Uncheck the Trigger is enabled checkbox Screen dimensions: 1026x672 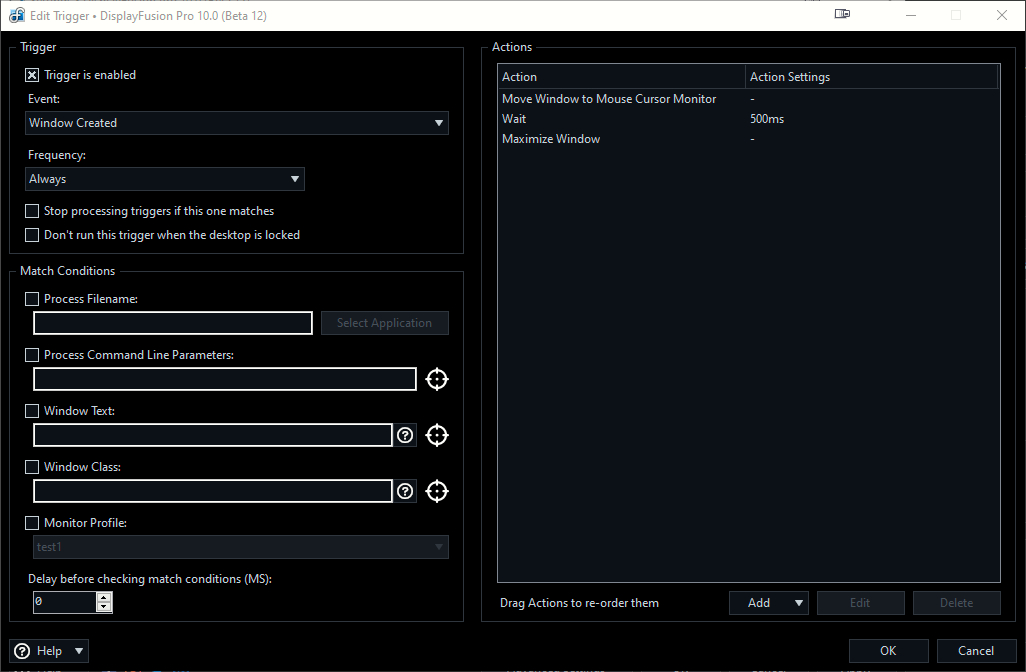[x=32, y=75]
